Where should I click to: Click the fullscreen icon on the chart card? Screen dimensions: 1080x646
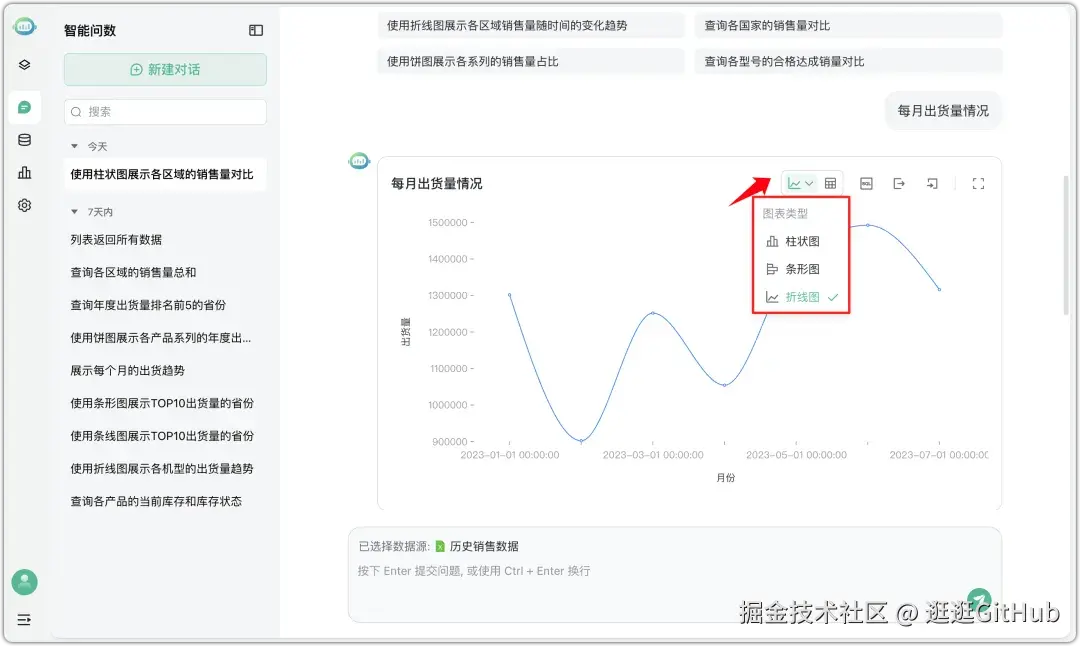coord(977,184)
